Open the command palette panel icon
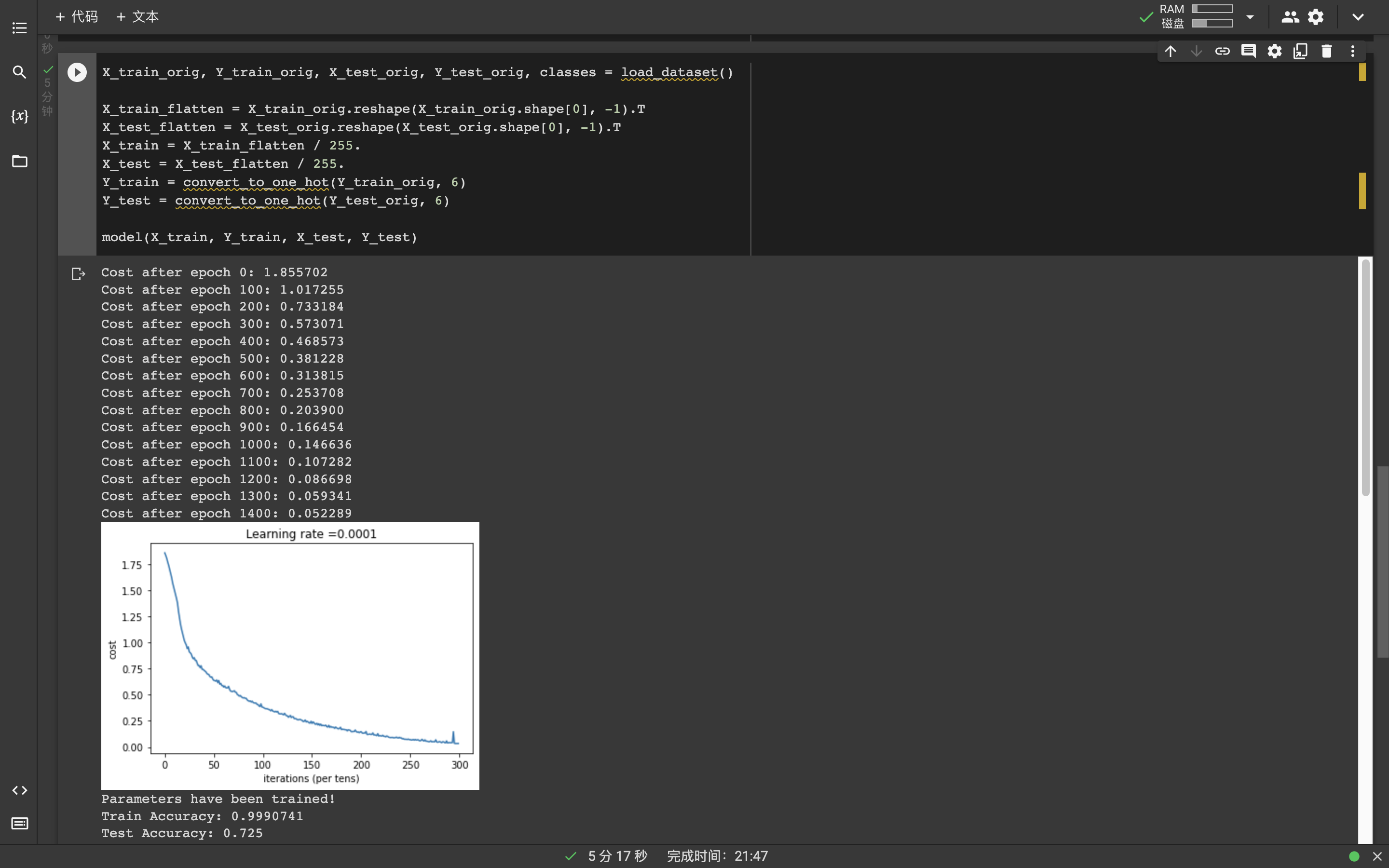This screenshot has height=868, width=1389. pyautogui.click(x=19, y=824)
